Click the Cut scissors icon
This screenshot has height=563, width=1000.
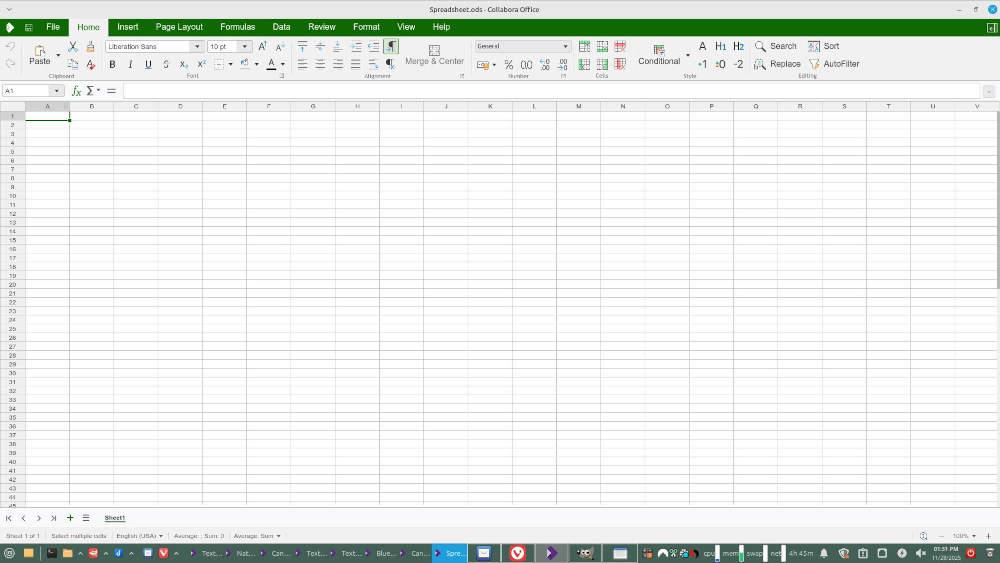(x=73, y=47)
